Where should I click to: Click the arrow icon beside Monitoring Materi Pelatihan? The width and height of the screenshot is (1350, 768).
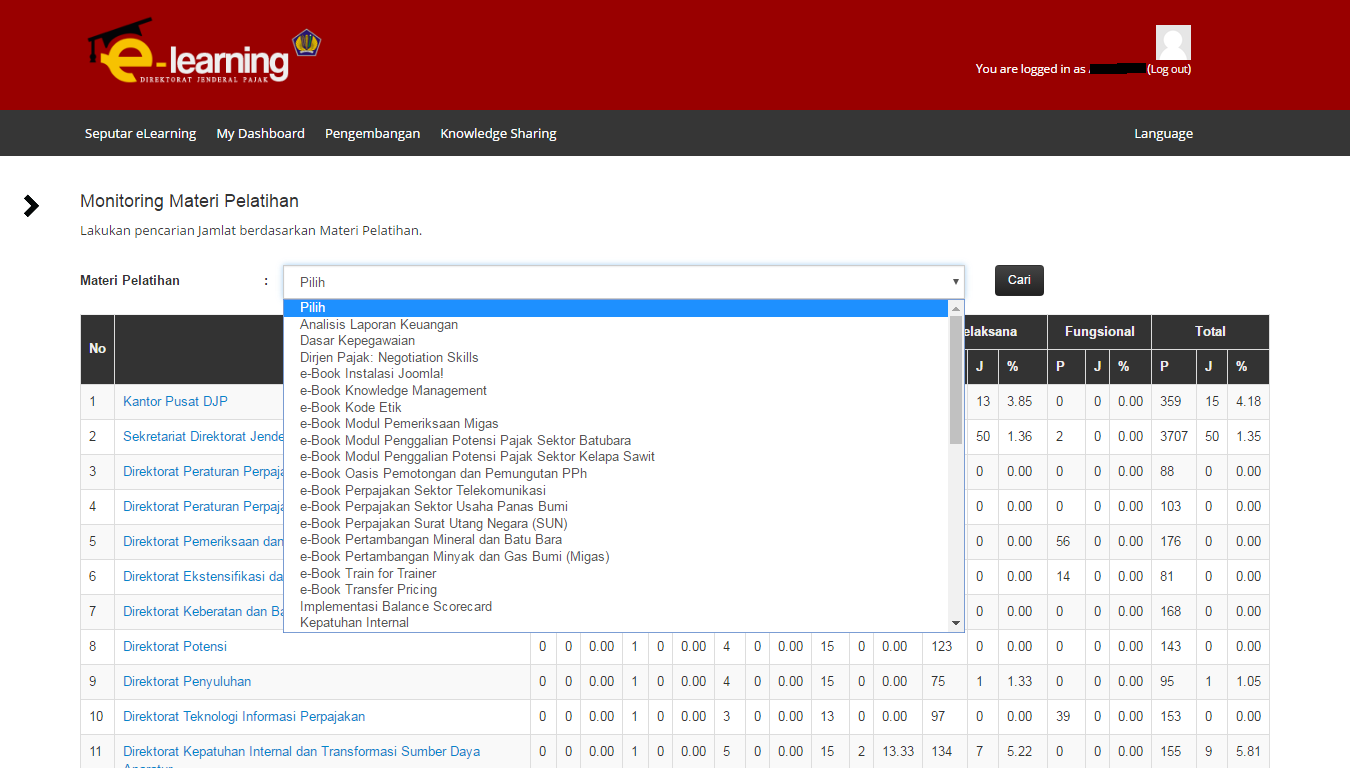click(31, 205)
